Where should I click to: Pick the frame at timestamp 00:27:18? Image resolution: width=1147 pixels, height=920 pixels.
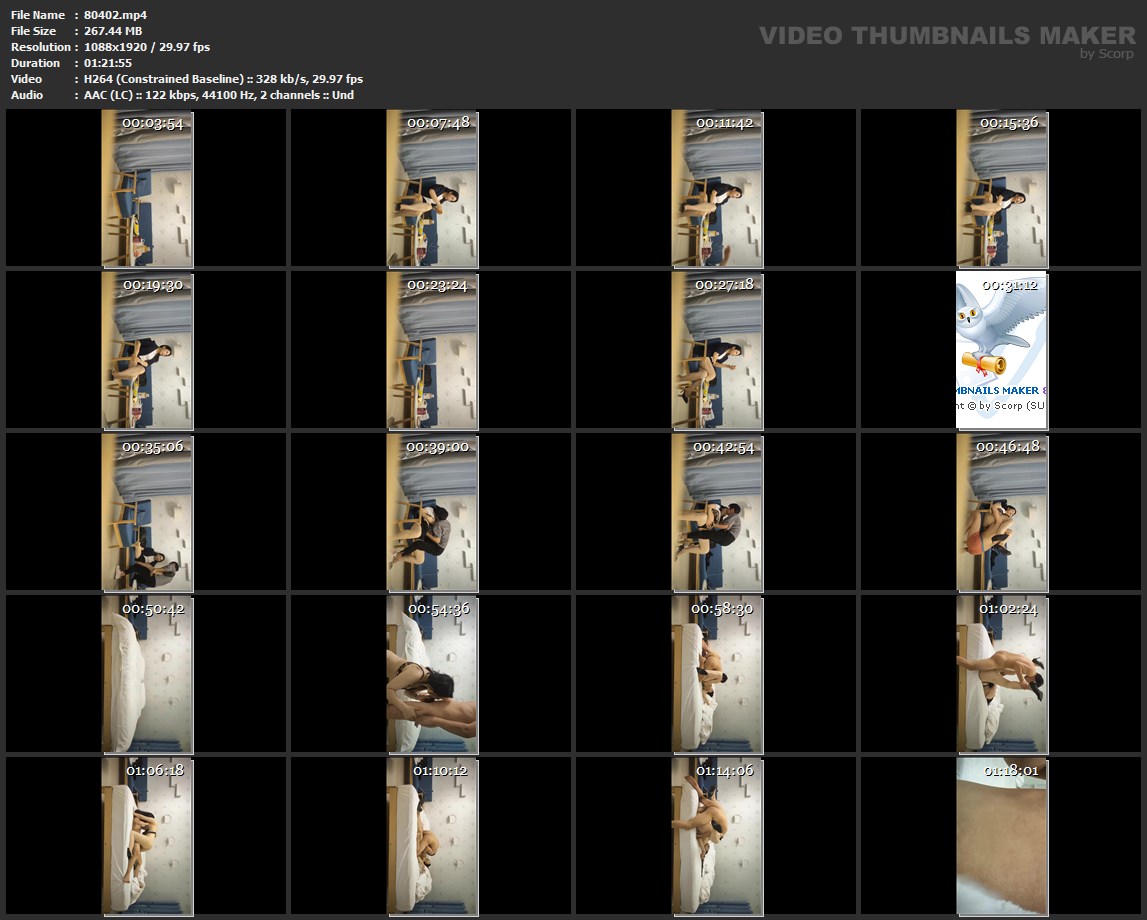(717, 350)
